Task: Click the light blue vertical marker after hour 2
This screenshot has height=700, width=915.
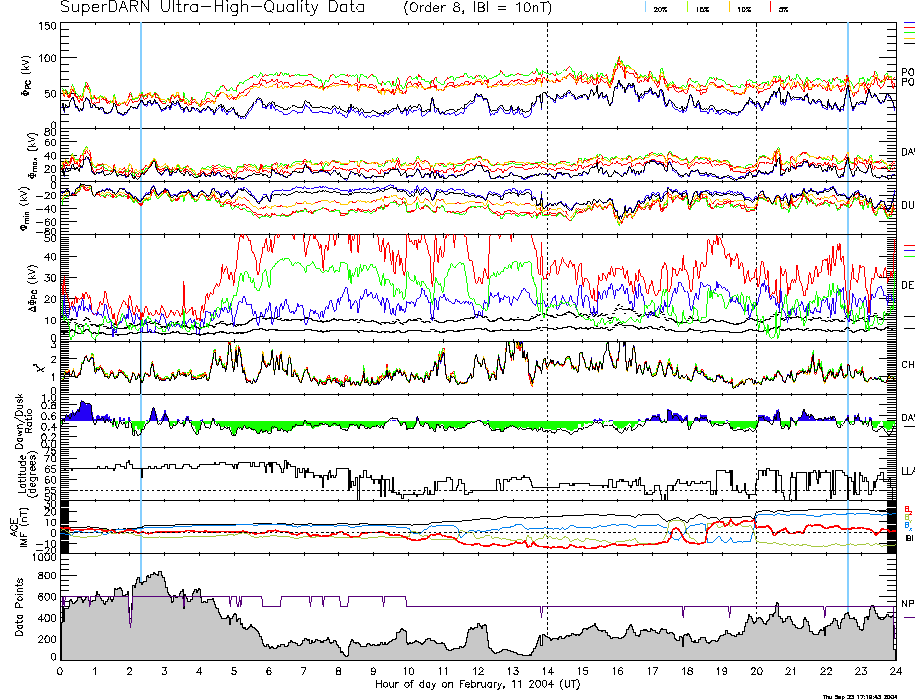Action: point(141,300)
